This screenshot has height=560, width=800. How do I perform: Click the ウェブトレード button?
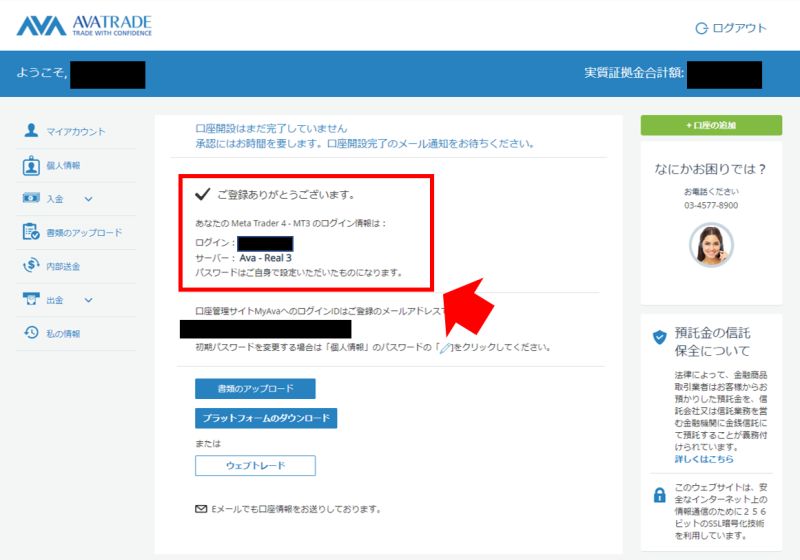point(255,466)
